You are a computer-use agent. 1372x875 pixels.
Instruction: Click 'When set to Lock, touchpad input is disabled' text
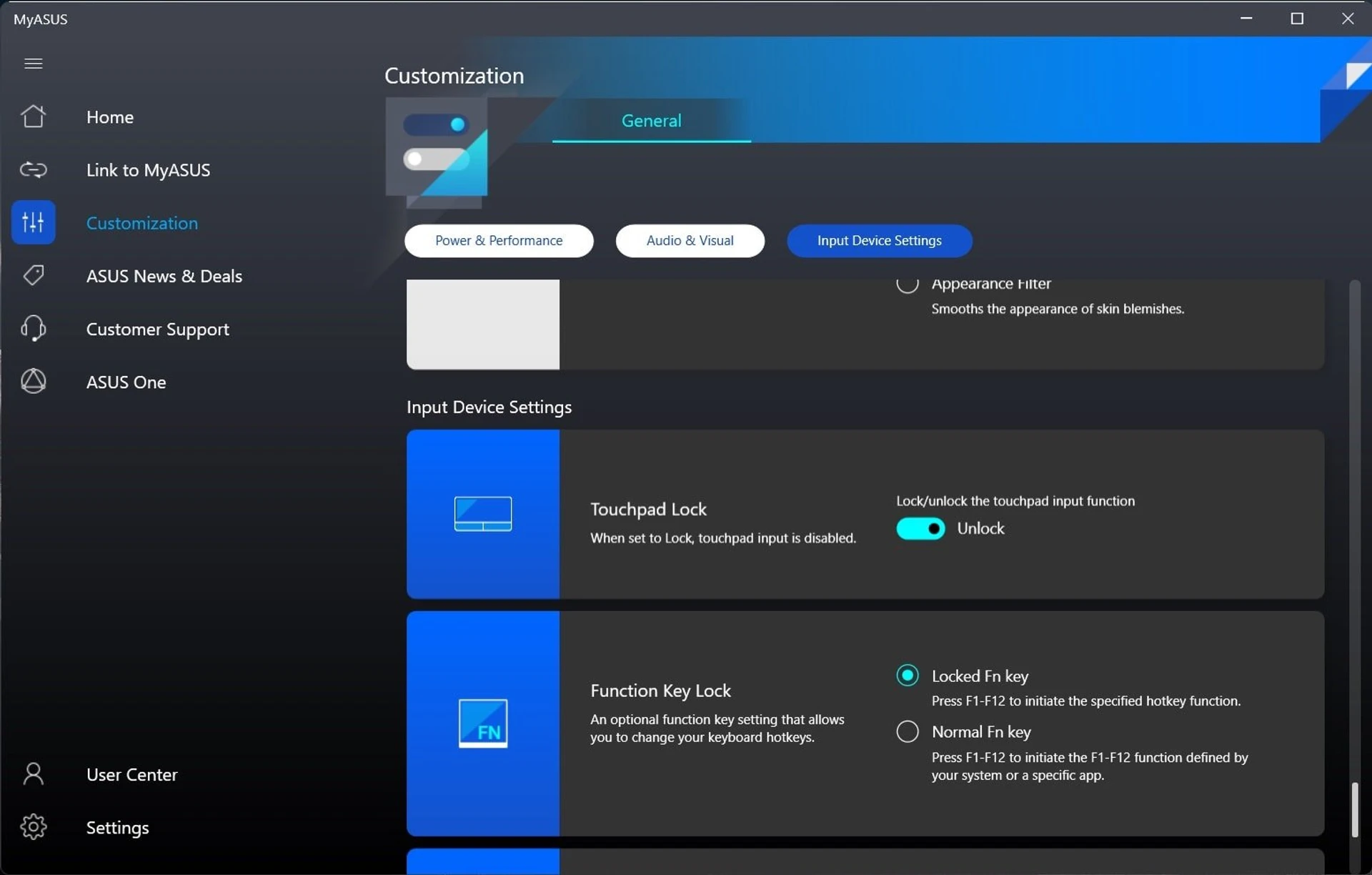click(x=723, y=538)
